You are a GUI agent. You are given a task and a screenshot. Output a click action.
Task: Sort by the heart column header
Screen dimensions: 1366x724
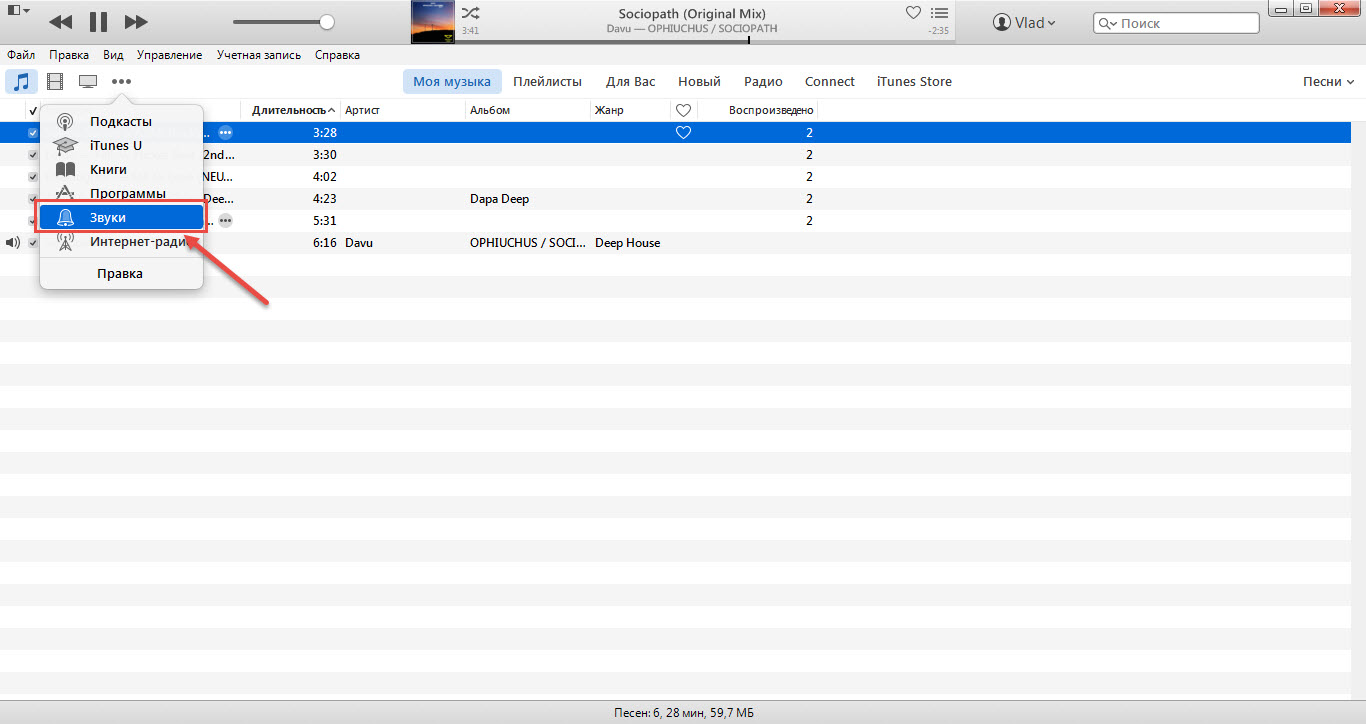(x=684, y=110)
